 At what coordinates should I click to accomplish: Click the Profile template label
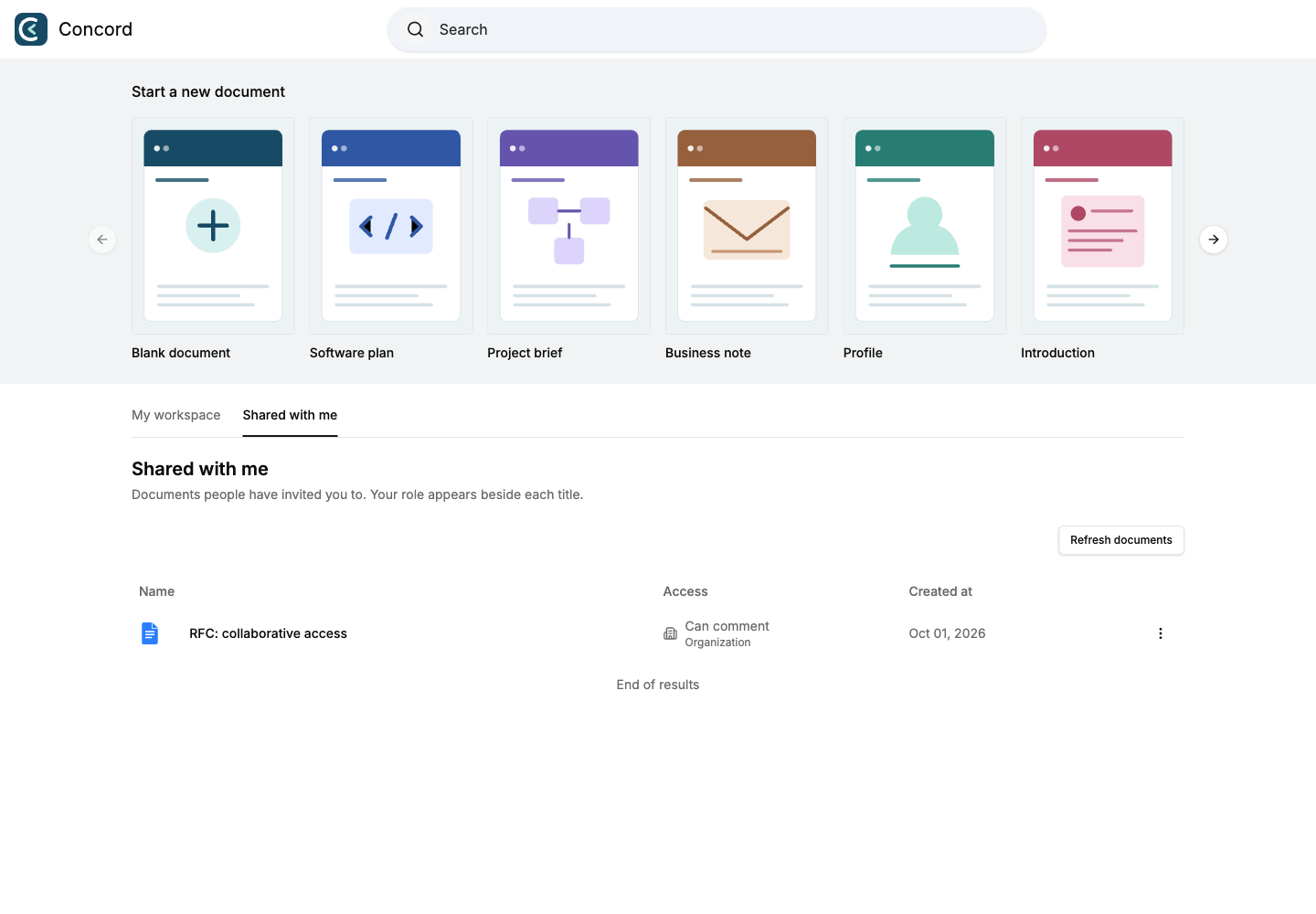tap(863, 353)
